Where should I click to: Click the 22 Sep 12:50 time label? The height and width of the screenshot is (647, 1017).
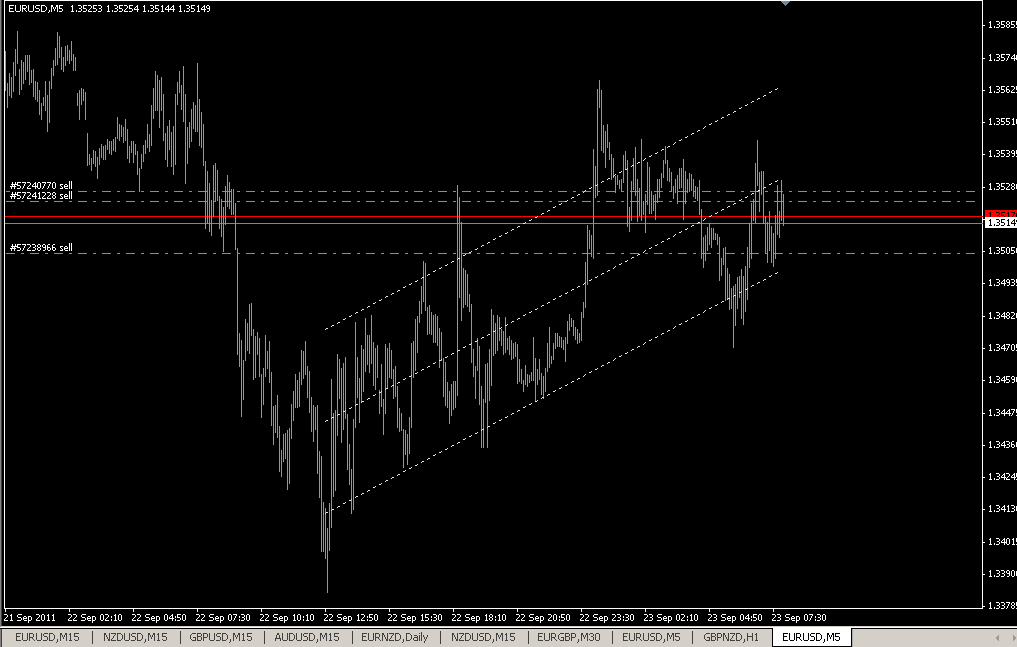click(x=352, y=618)
